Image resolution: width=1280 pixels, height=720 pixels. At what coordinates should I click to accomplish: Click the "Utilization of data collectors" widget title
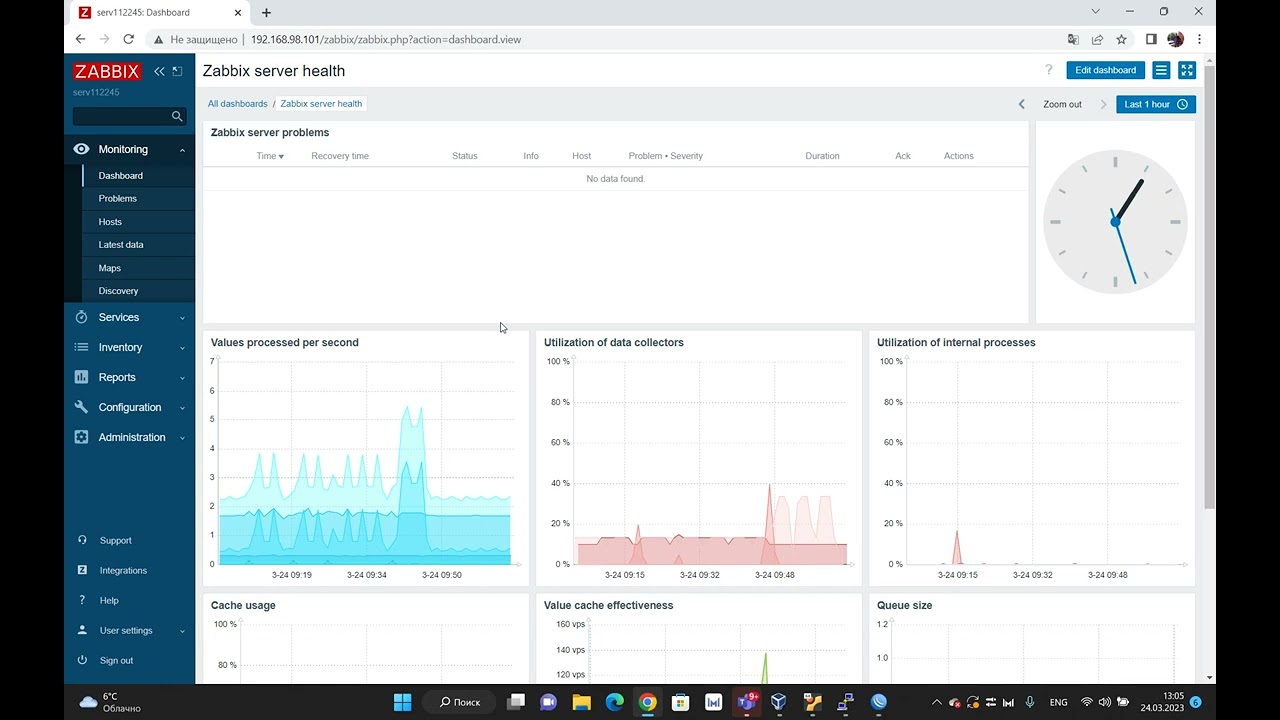(x=614, y=342)
